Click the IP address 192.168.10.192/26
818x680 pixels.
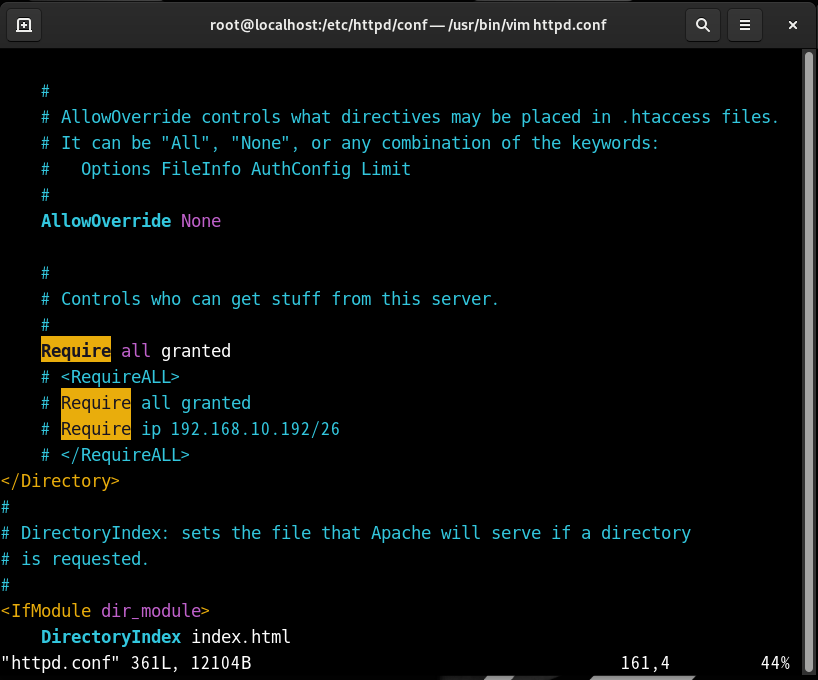pyautogui.click(x=255, y=429)
